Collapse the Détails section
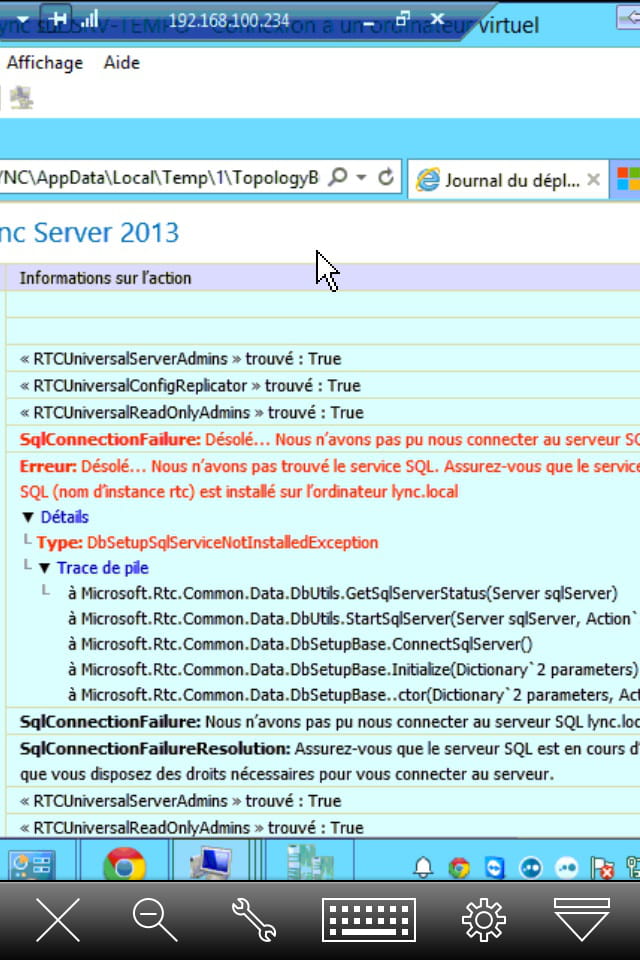Screen dimensions: 640x960 28,517
